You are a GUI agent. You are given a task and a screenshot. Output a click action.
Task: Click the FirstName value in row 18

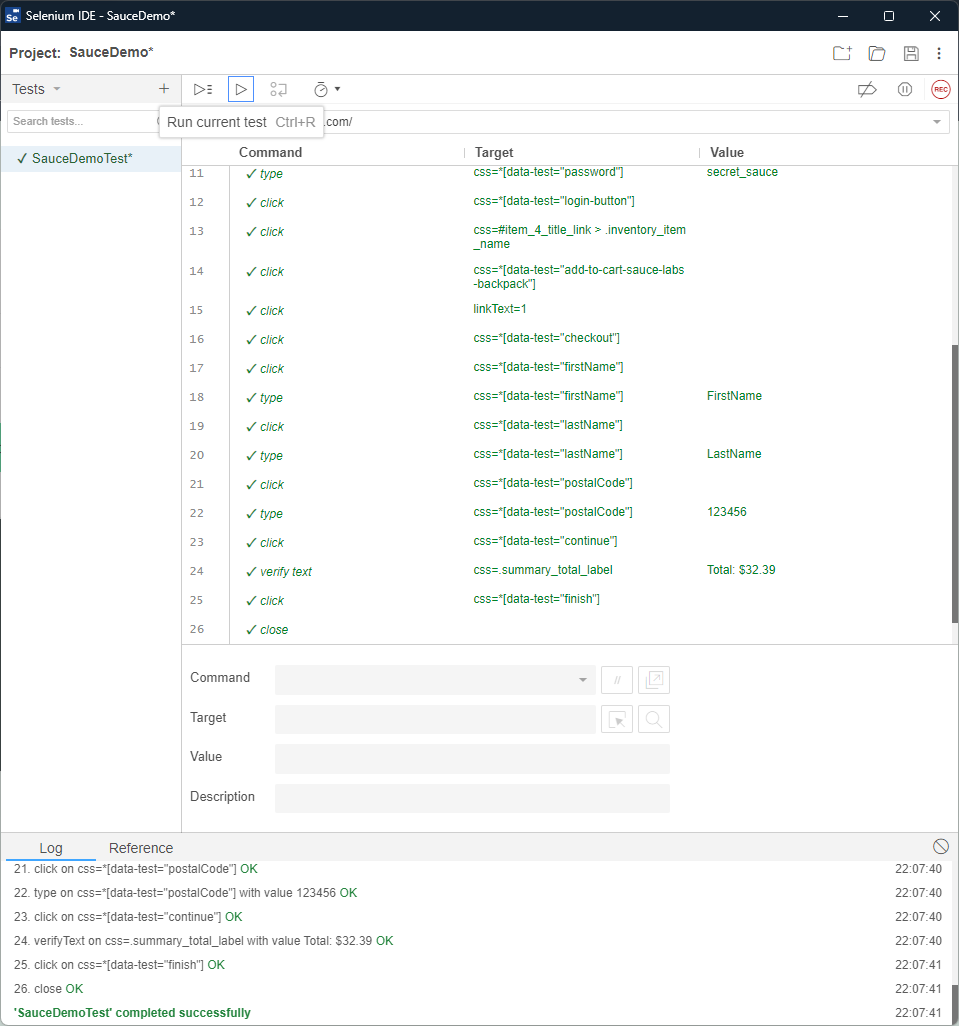coord(734,396)
